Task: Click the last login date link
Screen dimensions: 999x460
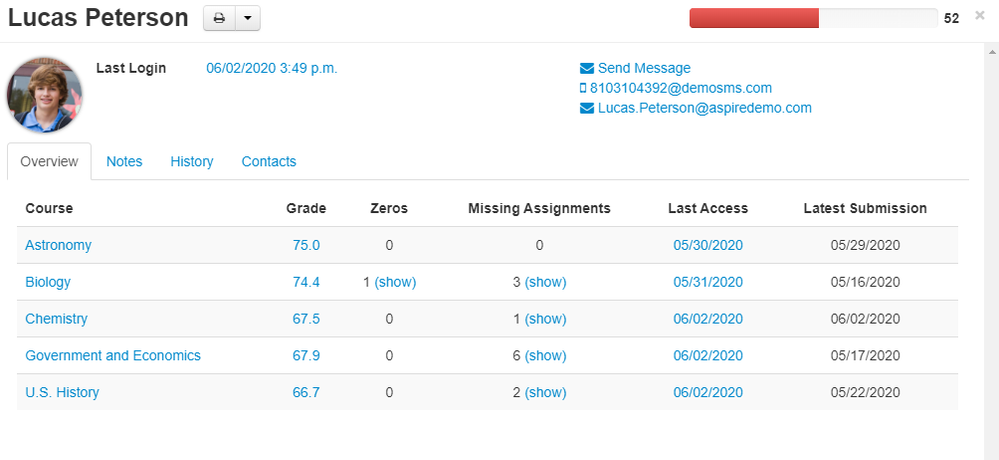Action: tap(272, 68)
